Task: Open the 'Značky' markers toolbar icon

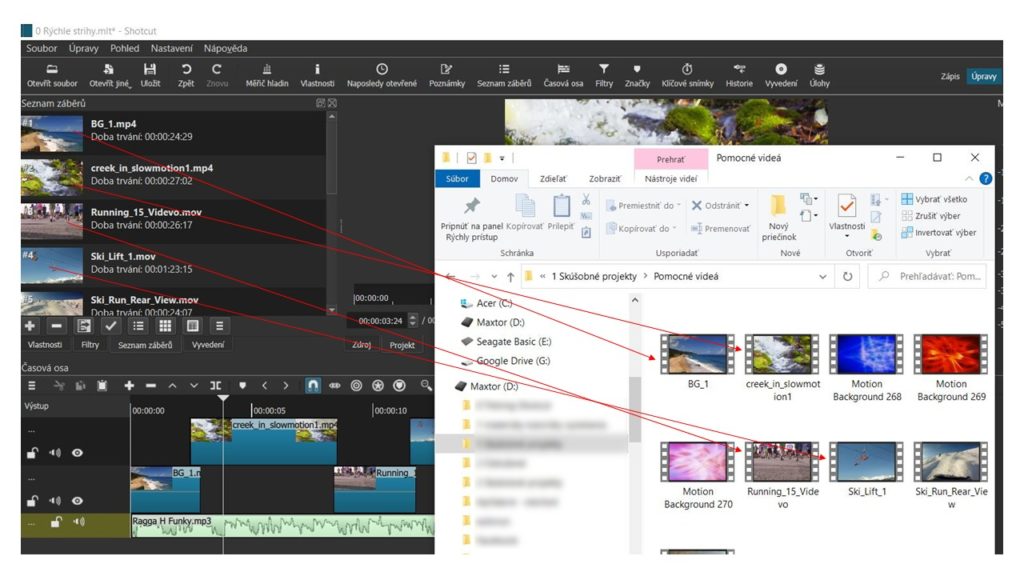Action: click(x=637, y=75)
